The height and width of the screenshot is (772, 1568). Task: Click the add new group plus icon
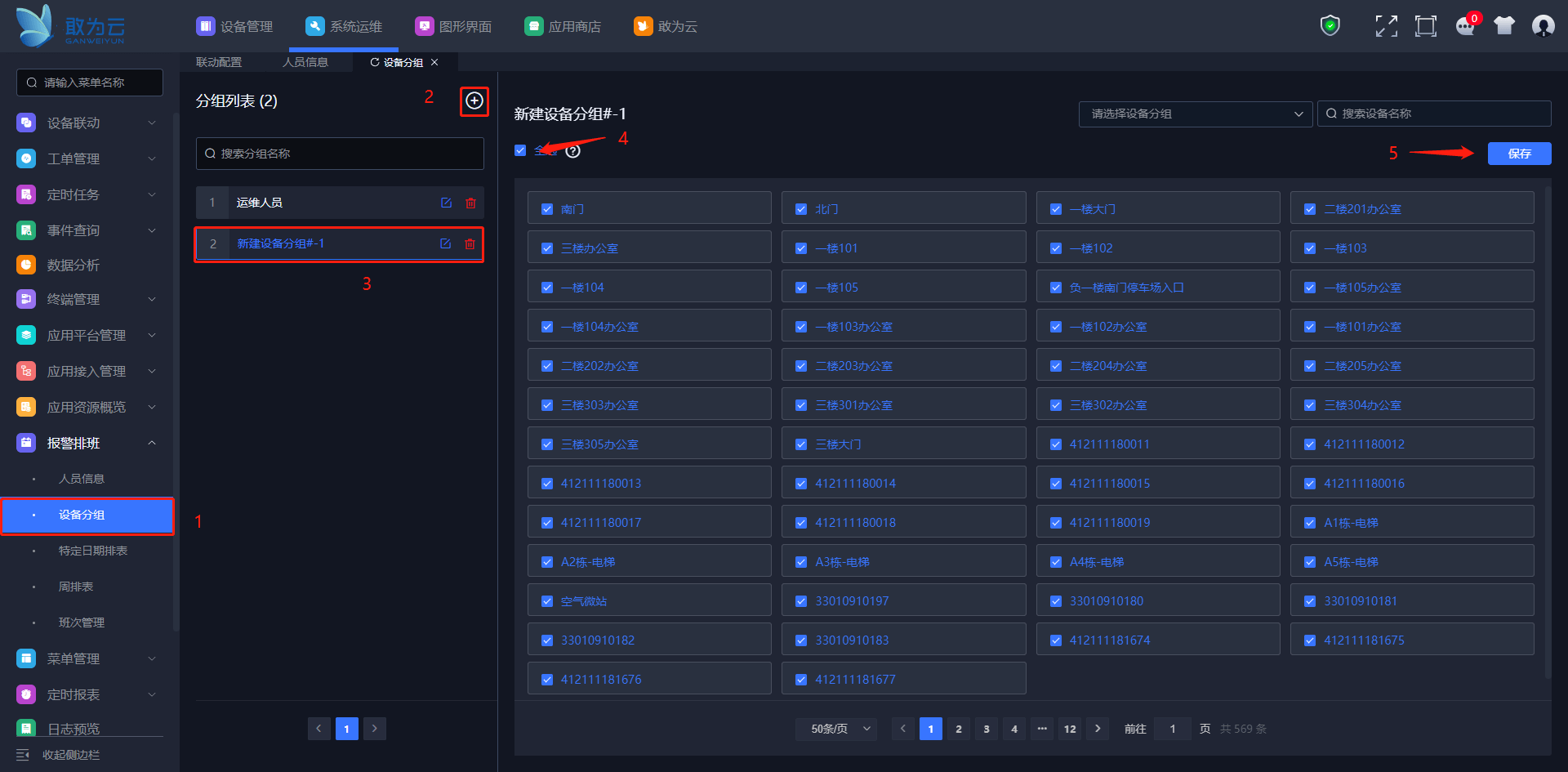pos(474,101)
